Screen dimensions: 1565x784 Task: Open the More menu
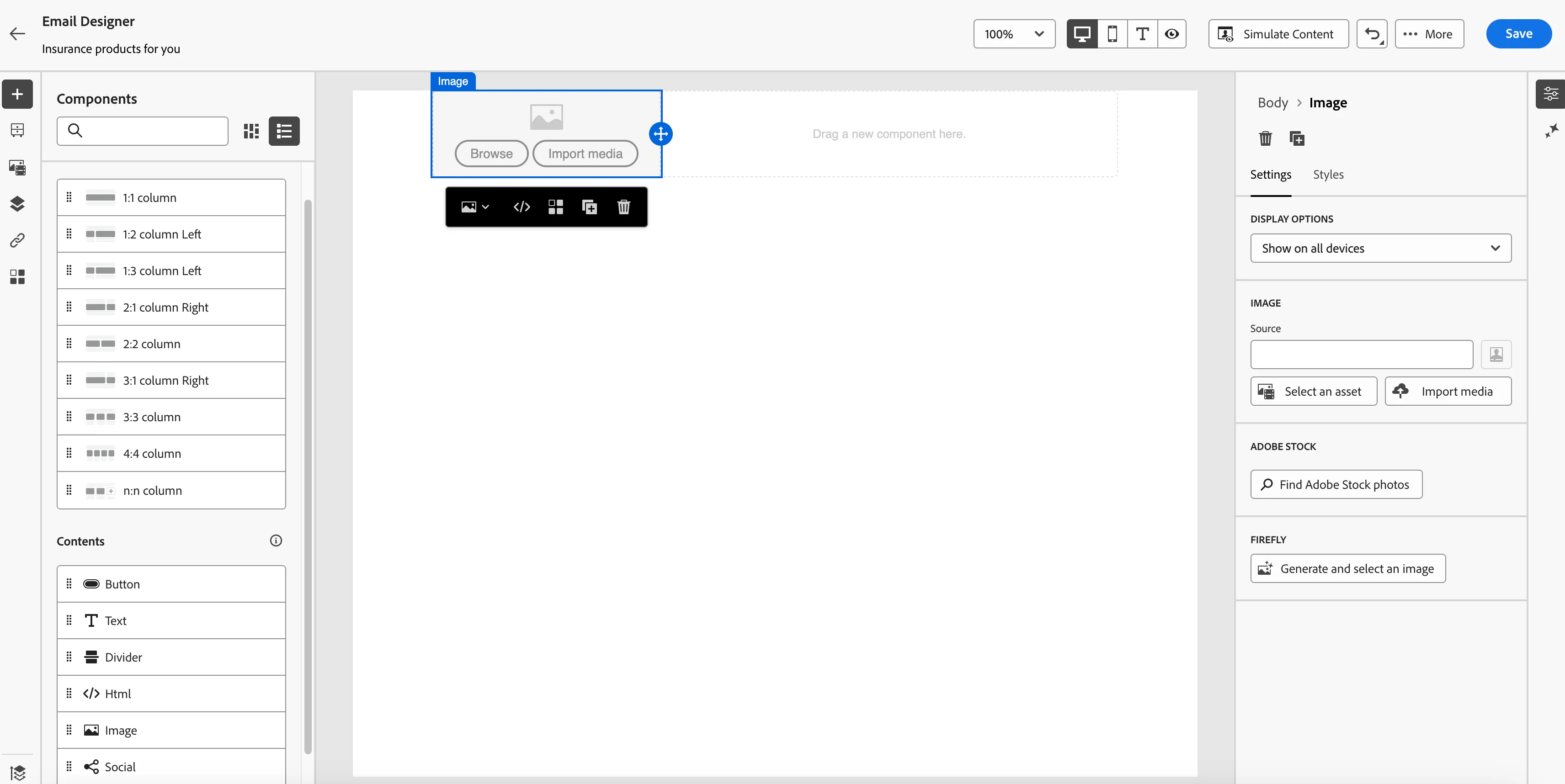pos(1429,34)
